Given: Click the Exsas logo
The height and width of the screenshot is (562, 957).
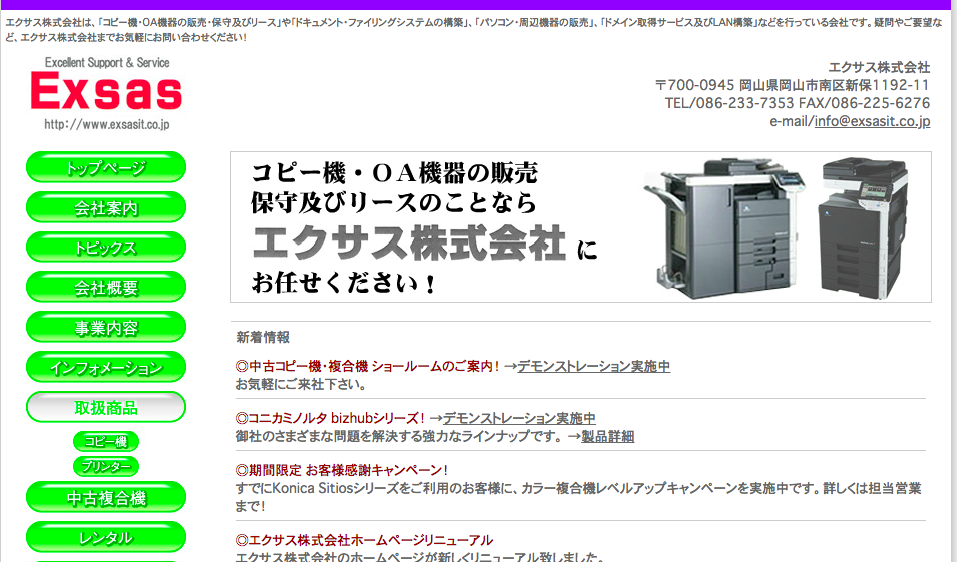Looking at the screenshot, I should [106, 92].
